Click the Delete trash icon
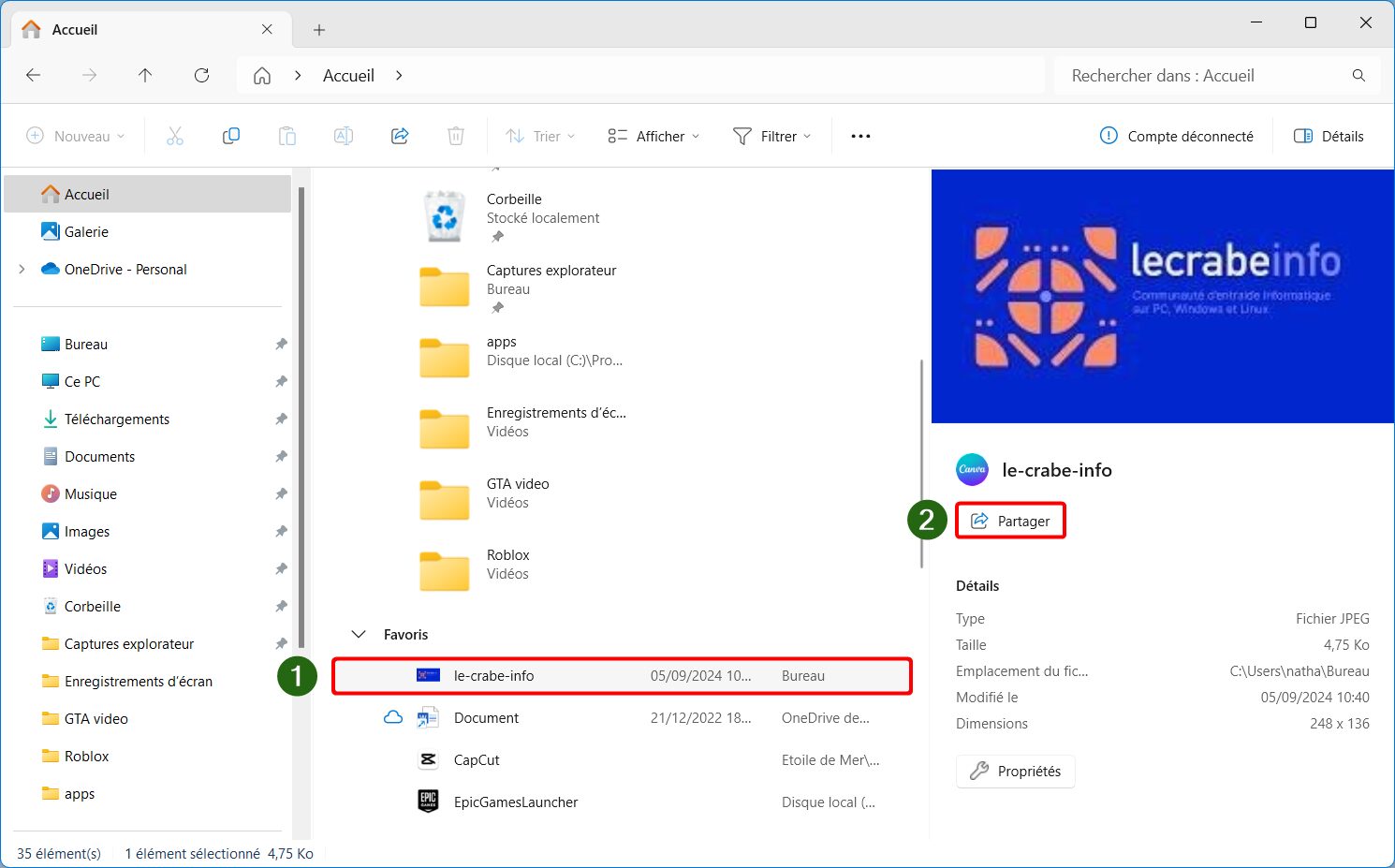Viewport: 1395px width, 868px height. [456, 136]
